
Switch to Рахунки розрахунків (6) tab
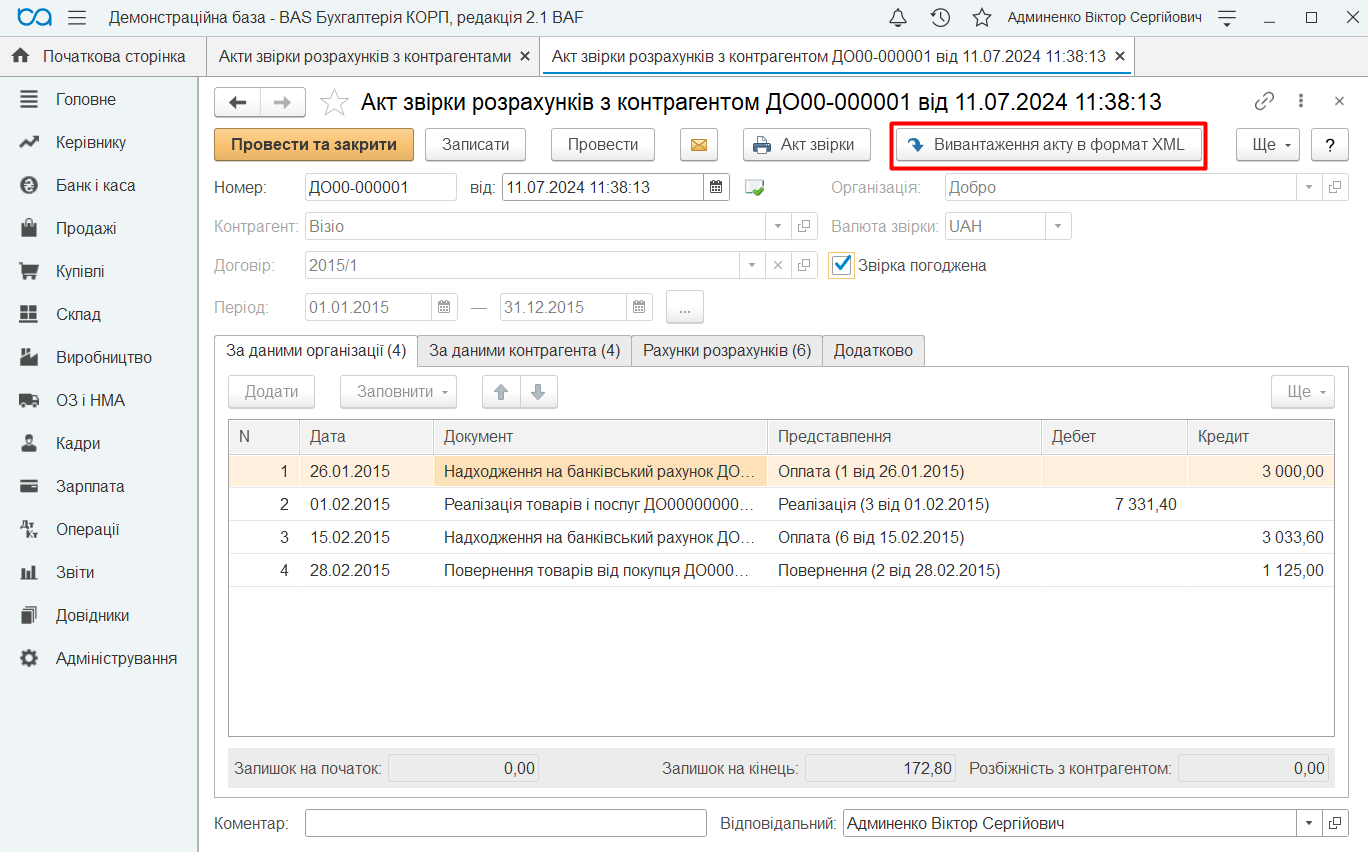point(727,351)
